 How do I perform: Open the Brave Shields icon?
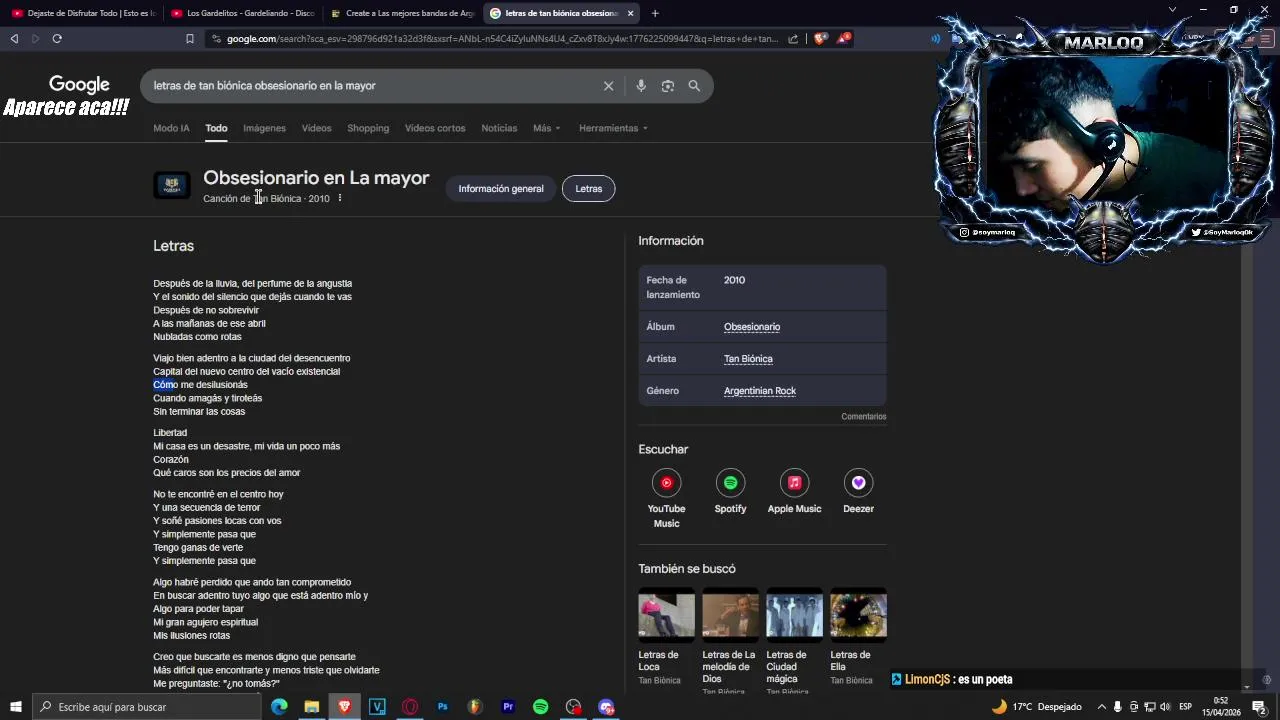pyautogui.click(x=820, y=39)
